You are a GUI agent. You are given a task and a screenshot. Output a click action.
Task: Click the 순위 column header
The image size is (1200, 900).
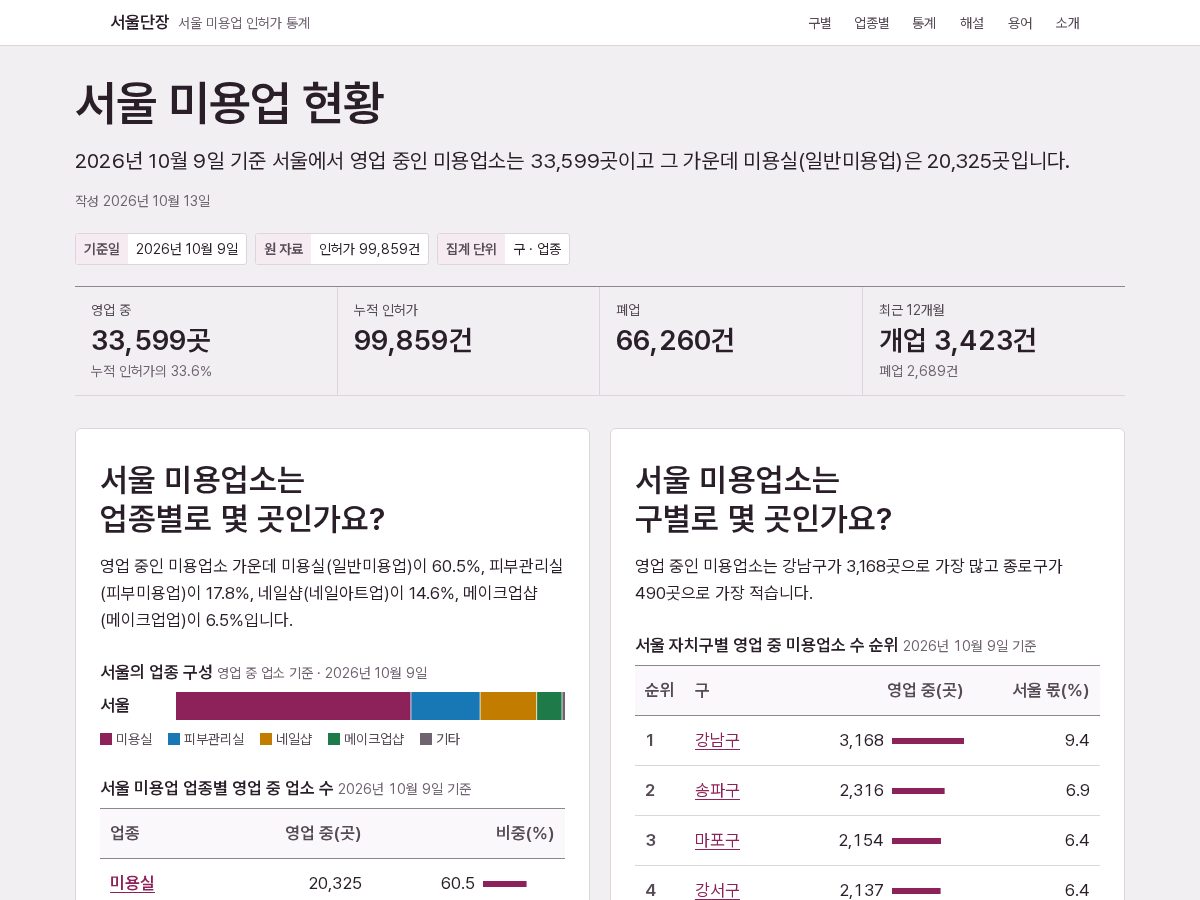point(659,690)
